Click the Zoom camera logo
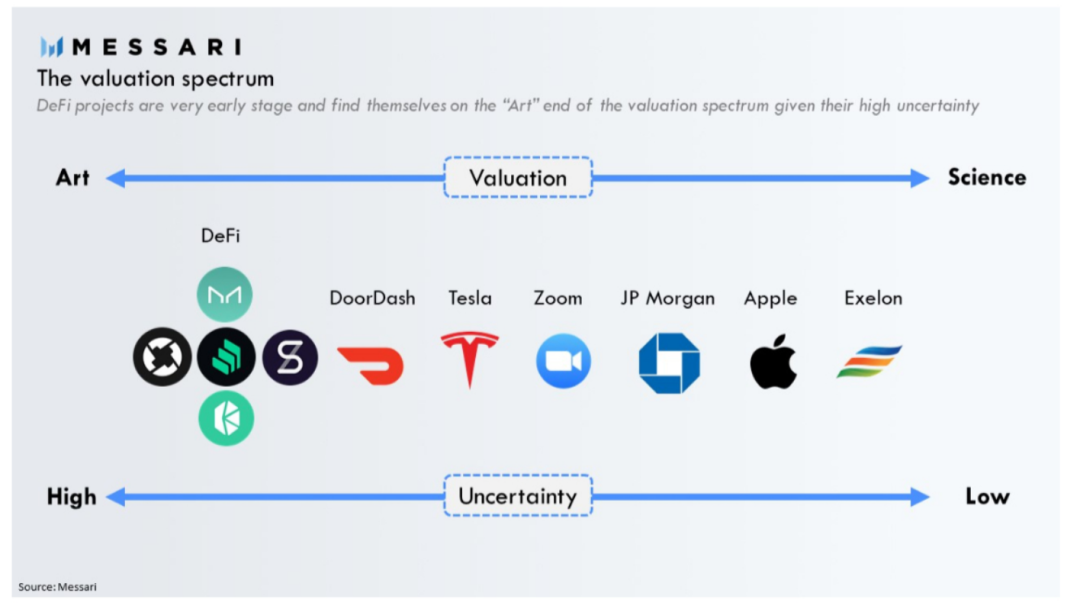Image resolution: width=1080 pixels, height=606 pixels. coord(563,362)
